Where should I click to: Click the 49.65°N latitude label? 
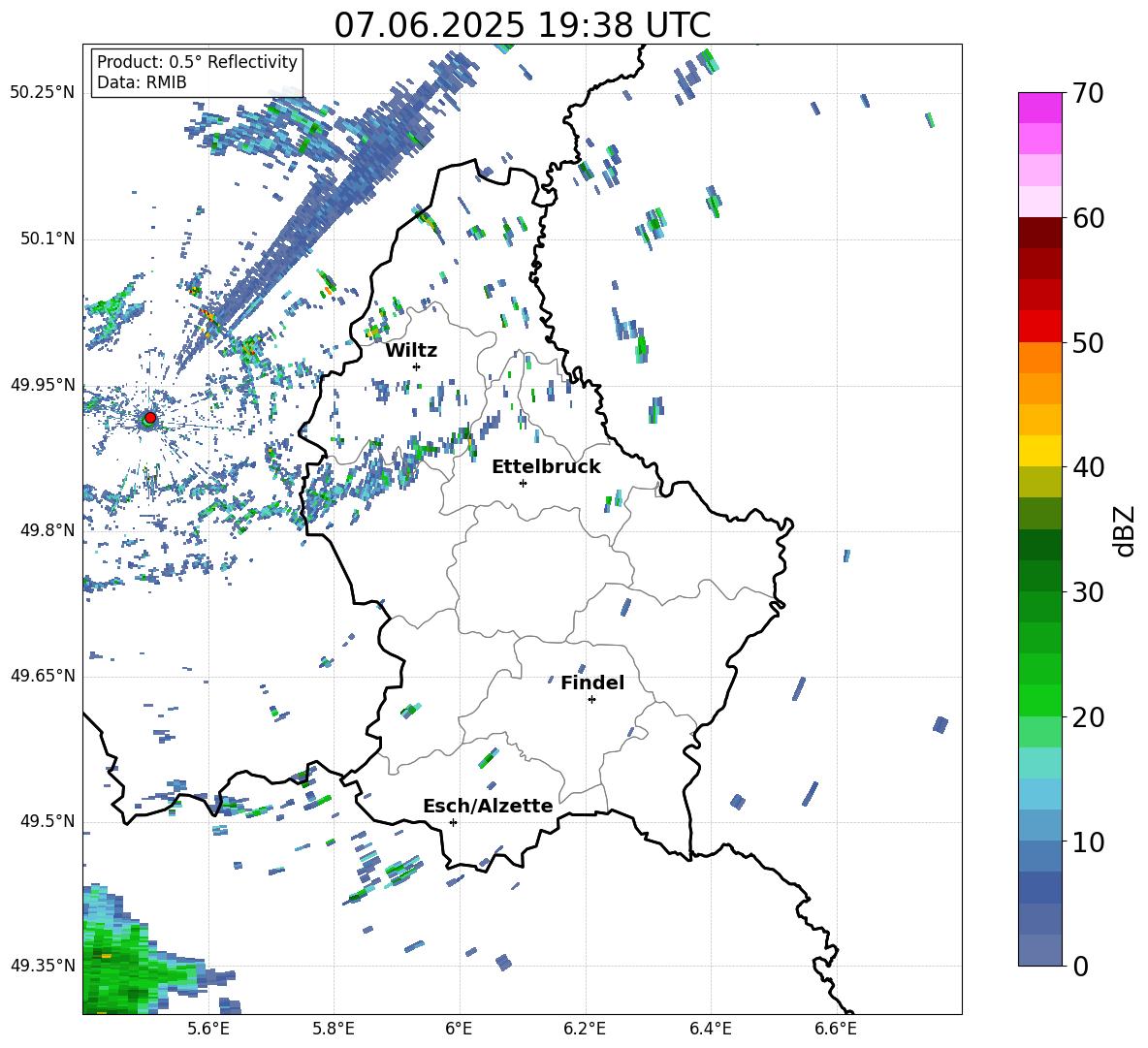click(x=43, y=676)
